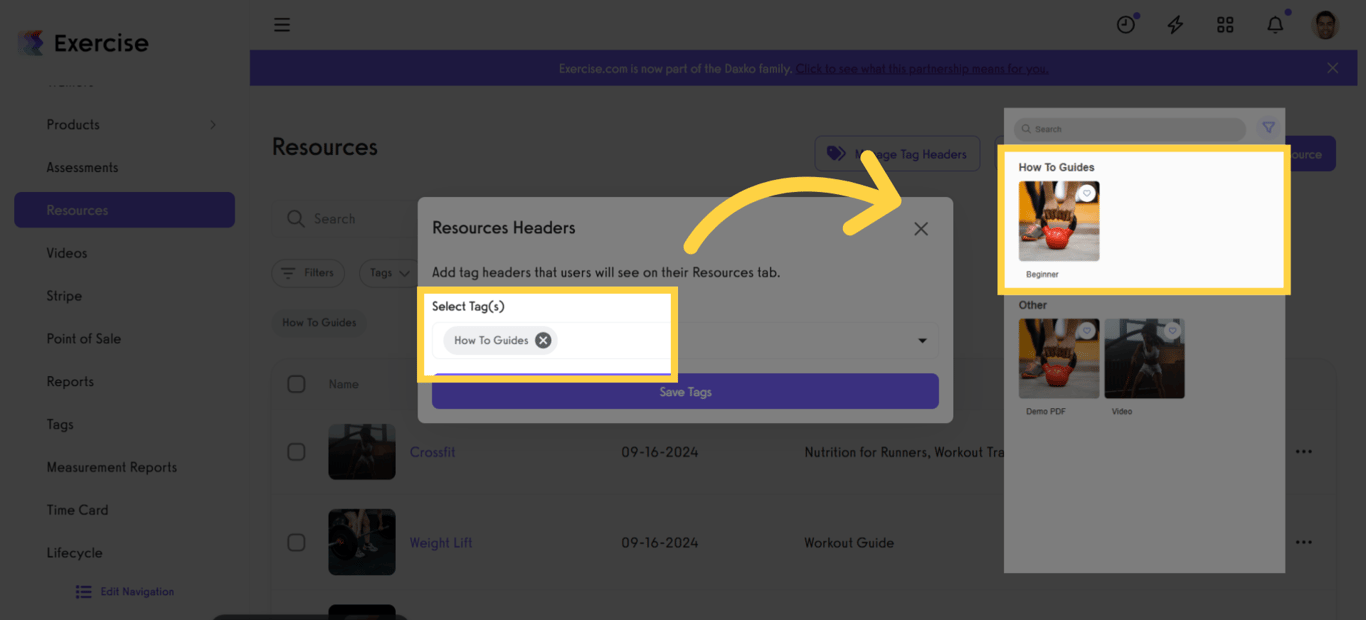
Task: Remove the How To Guides tag chip
Action: pyautogui.click(x=543, y=340)
